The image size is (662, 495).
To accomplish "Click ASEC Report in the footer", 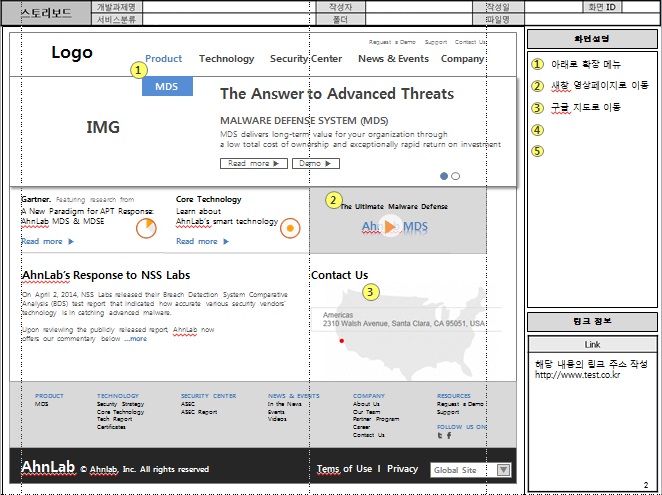I will pyautogui.click(x=199, y=412).
